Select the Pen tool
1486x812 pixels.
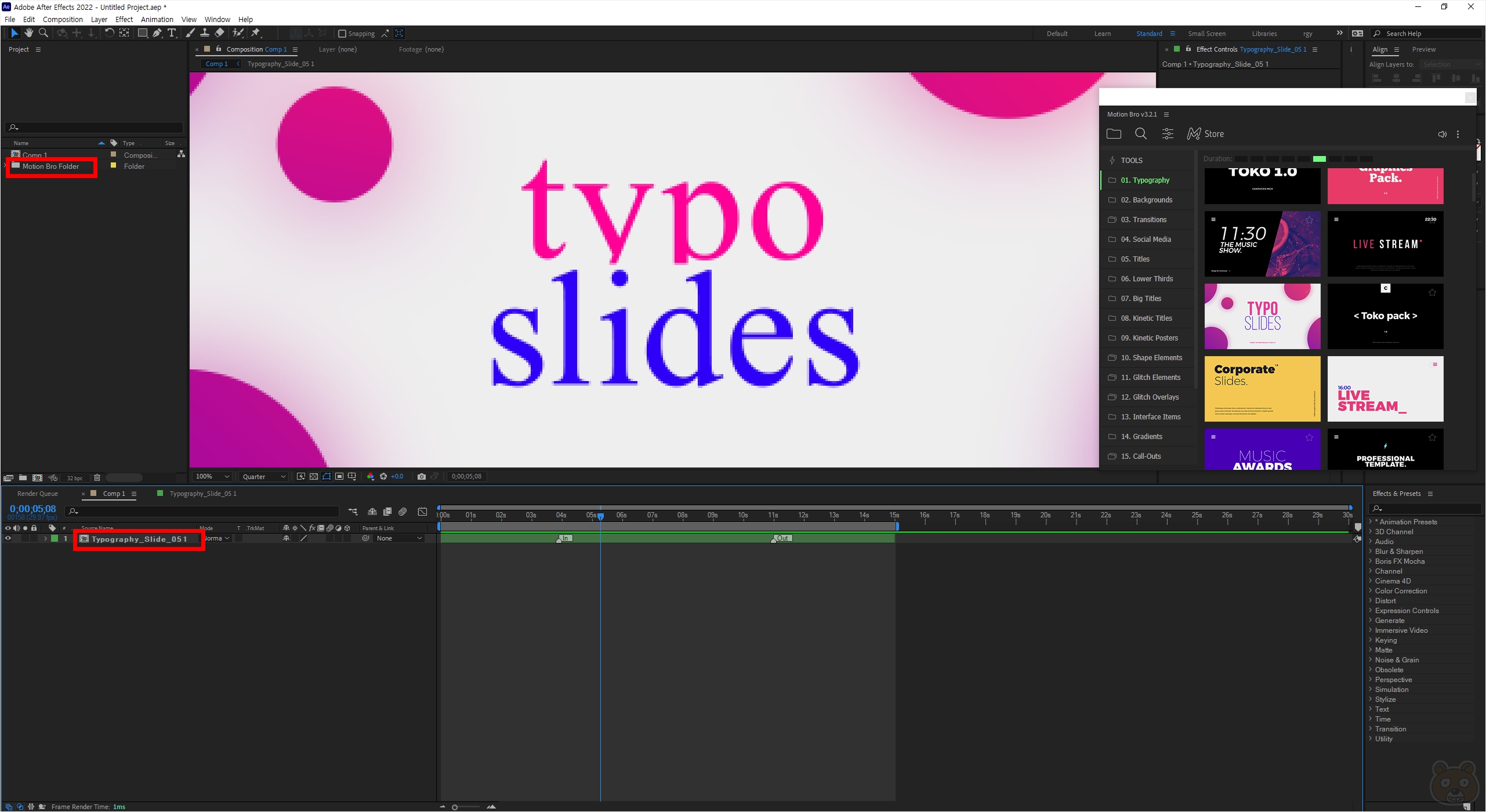click(157, 33)
